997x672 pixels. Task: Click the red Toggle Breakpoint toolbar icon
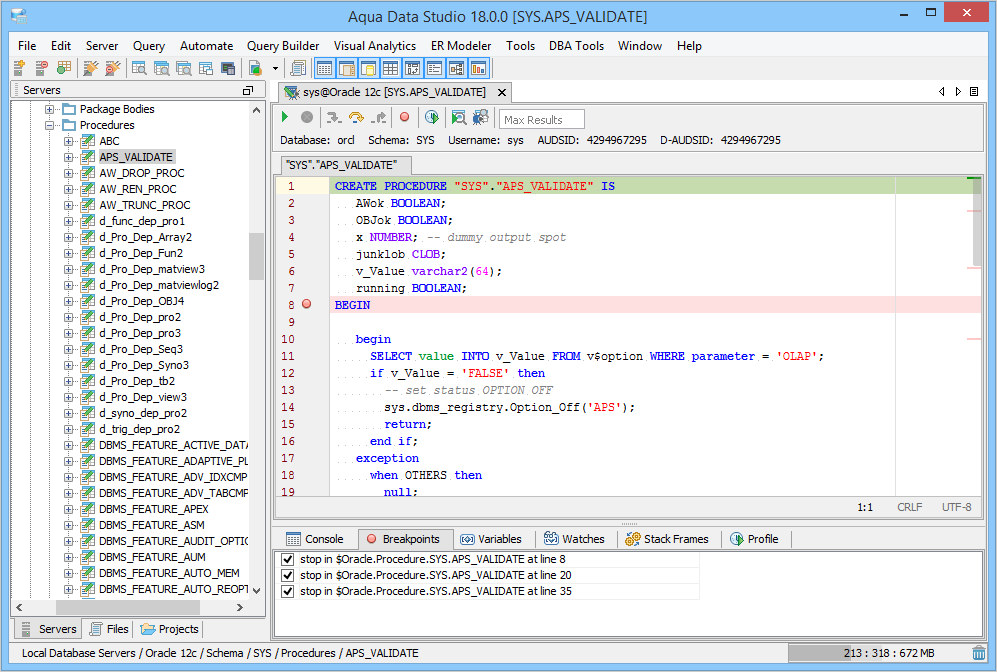(x=405, y=118)
